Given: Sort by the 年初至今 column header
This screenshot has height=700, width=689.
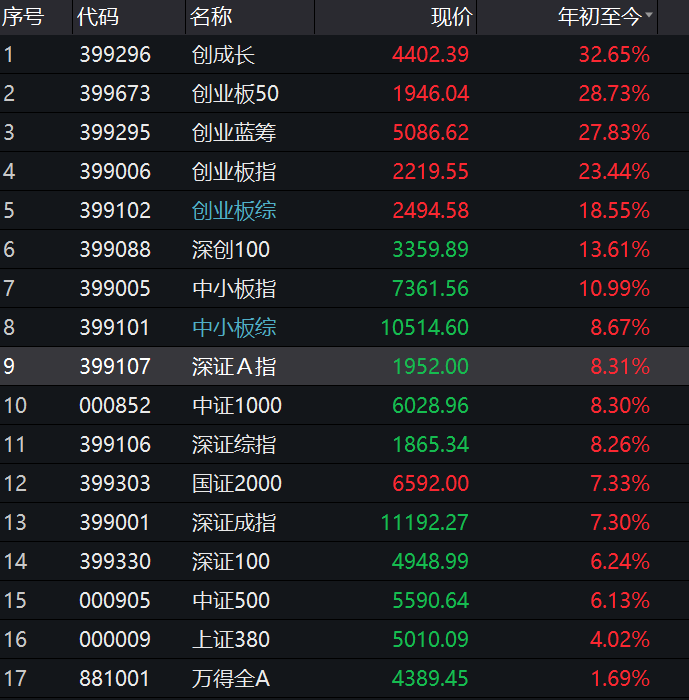Looking at the screenshot, I should 600,17.
